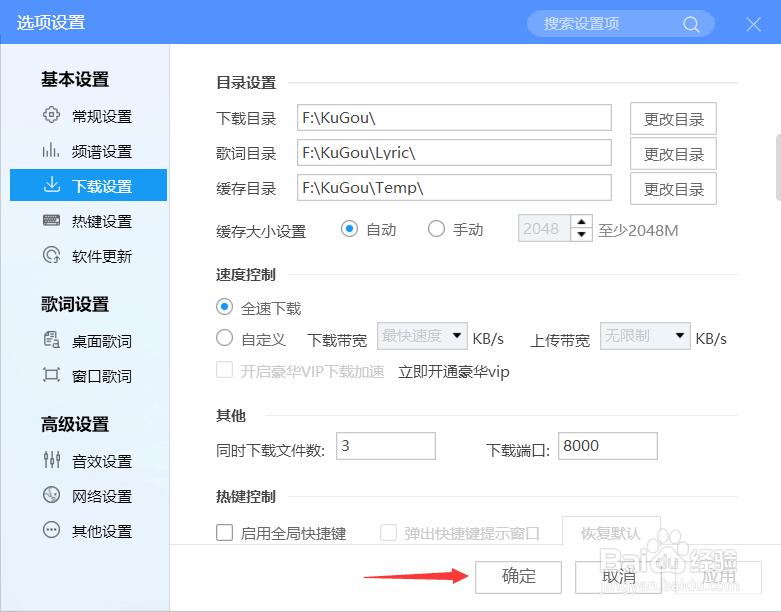
Task: Decrease cache size with down arrow
Action: tap(581, 235)
